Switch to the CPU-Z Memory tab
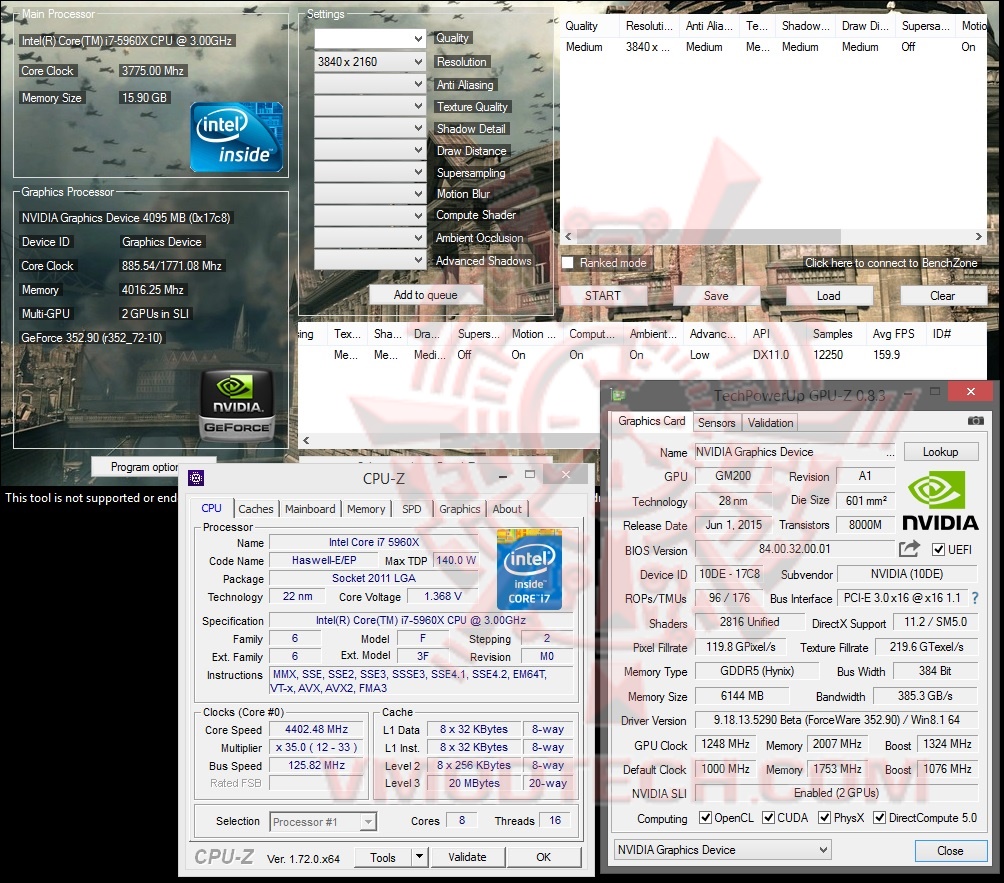1004x883 pixels. [366, 509]
